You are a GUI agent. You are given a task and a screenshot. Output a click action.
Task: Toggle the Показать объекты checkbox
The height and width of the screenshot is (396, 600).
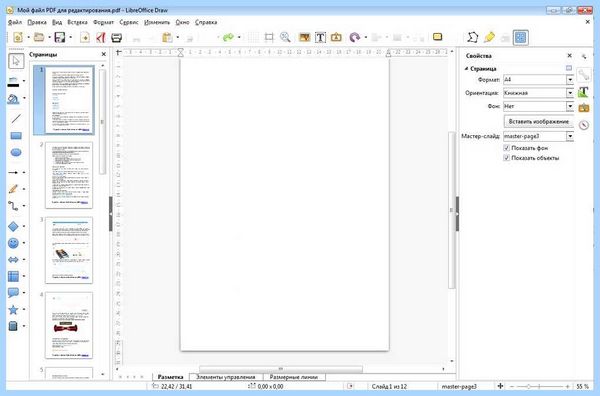[x=506, y=158]
